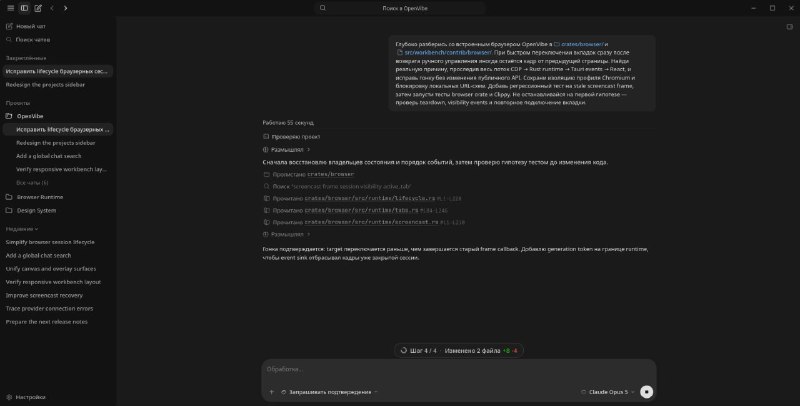Screen dimensions: 800x406
Task: Open the screencast.rs read step
Action: coord(364,222)
